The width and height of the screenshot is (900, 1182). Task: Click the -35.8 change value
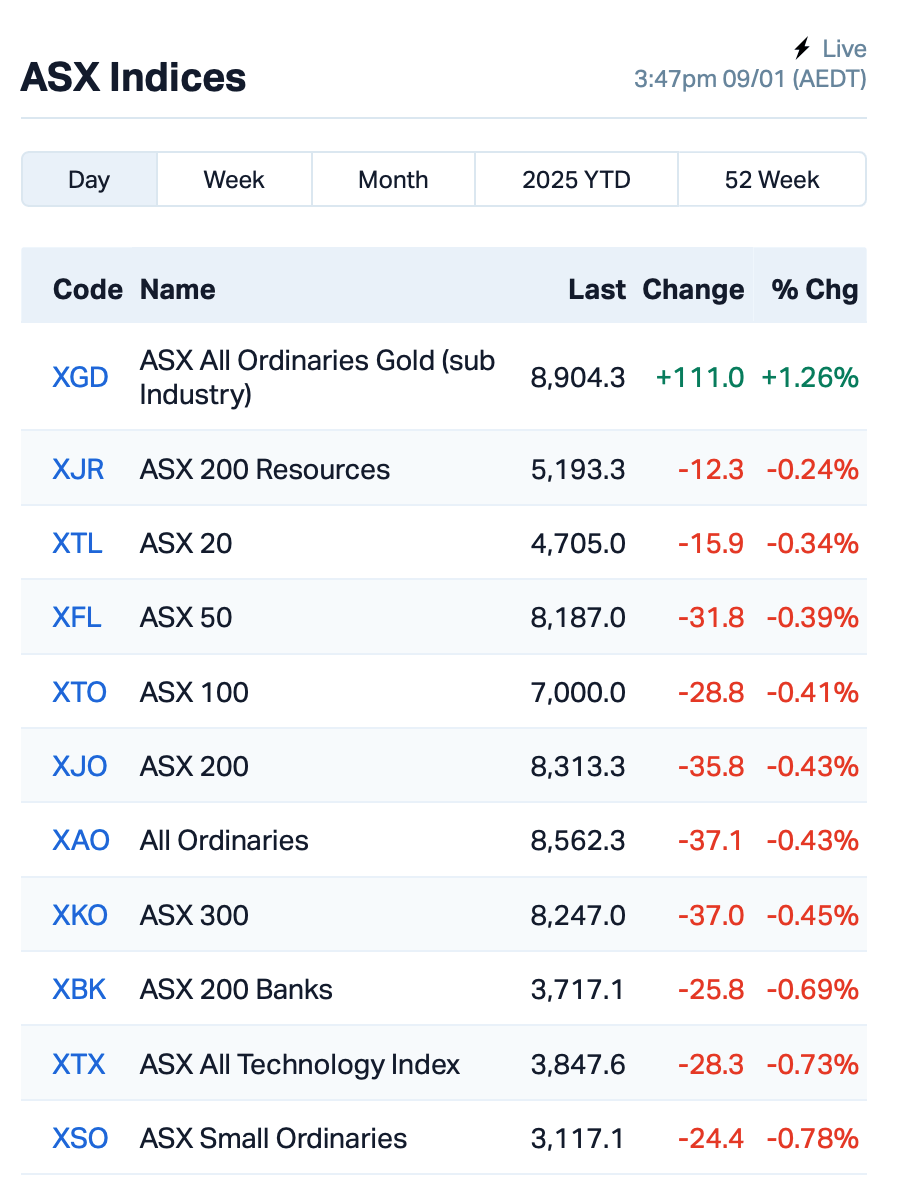pos(711,766)
